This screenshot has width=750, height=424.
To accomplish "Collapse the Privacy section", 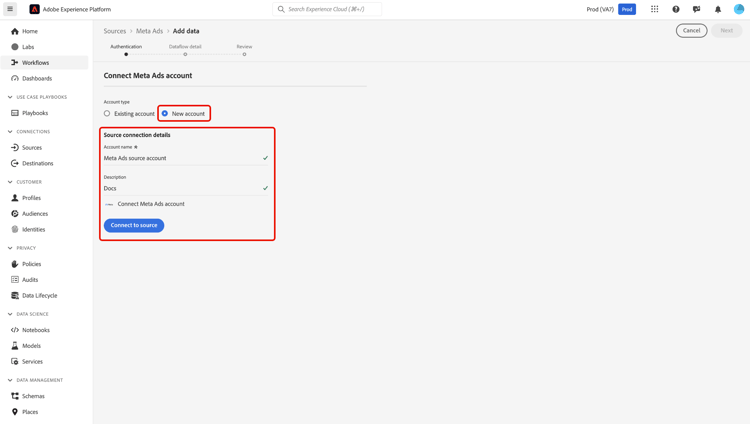I will (10, 248).
